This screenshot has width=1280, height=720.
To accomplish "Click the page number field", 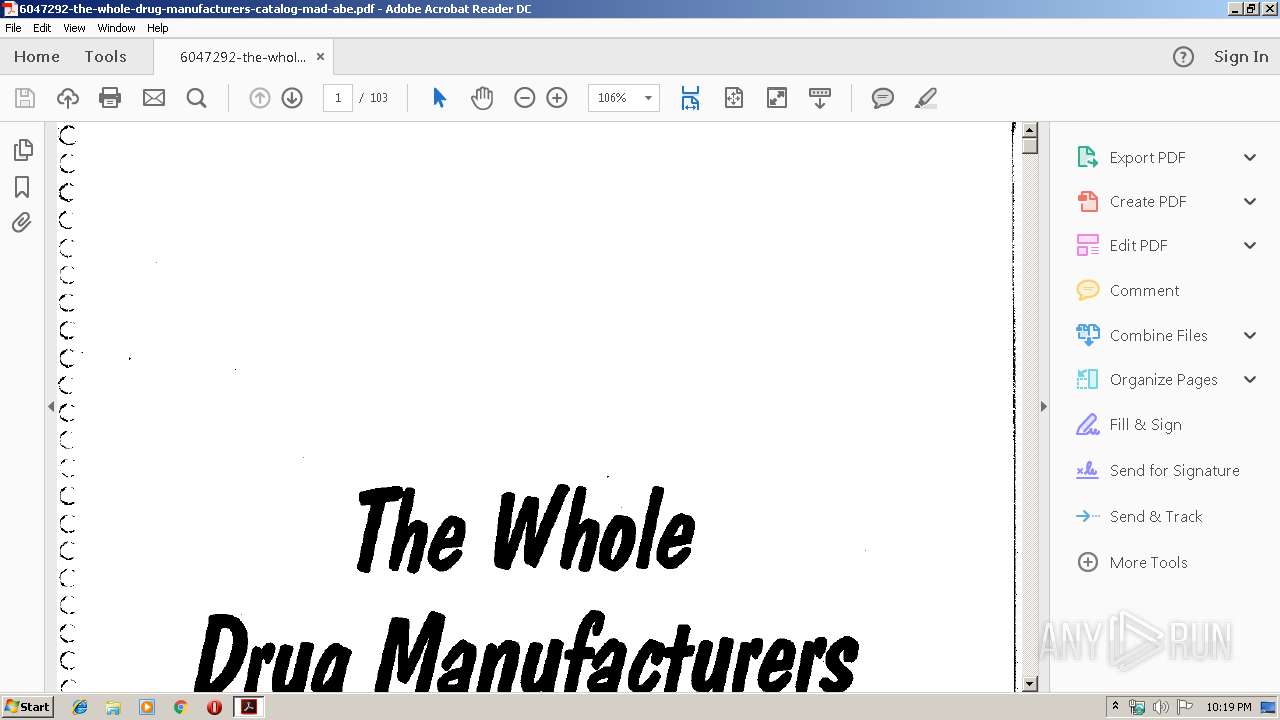I will 338,98.
